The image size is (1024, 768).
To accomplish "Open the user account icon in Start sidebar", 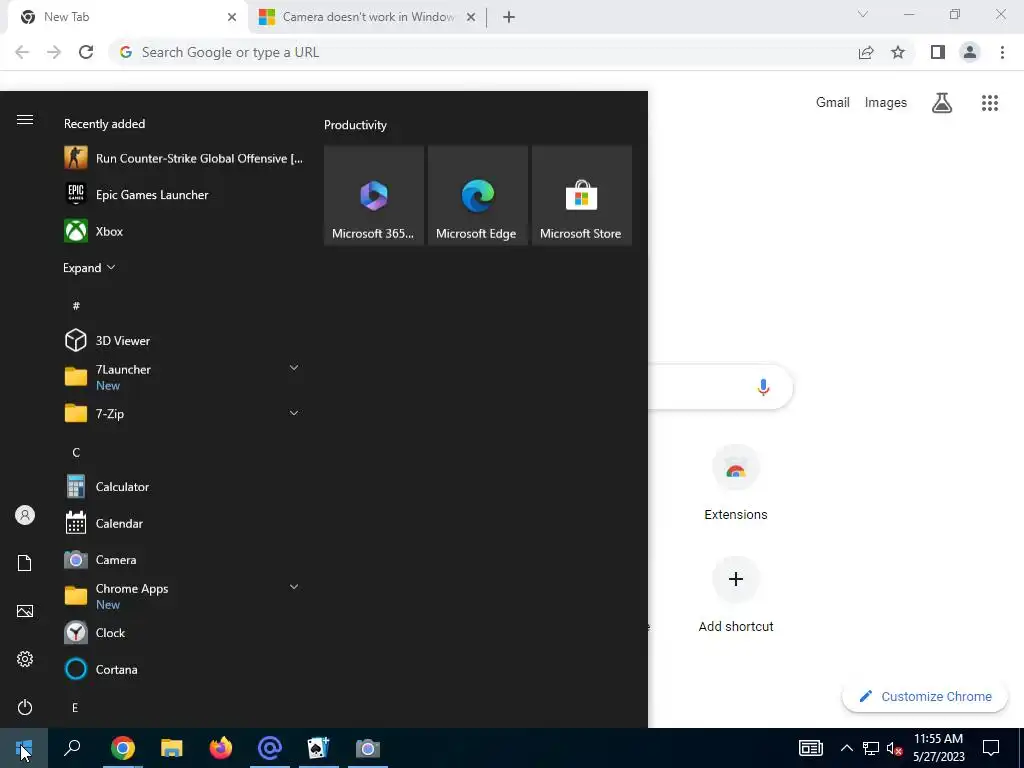I will [x=25, y=515].
